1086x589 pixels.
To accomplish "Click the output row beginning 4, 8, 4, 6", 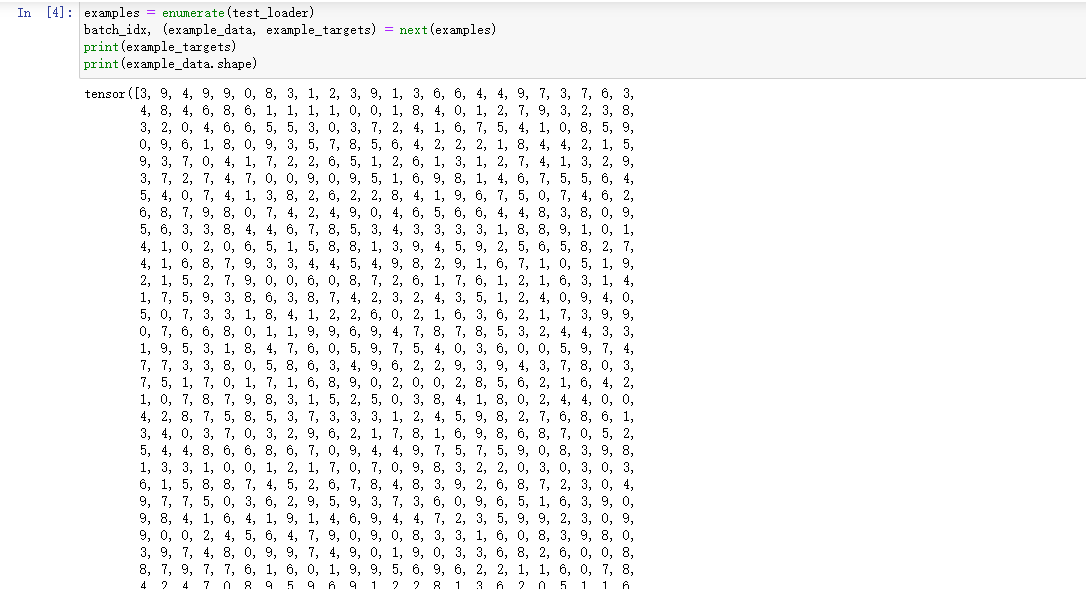I will coord(386,111).
